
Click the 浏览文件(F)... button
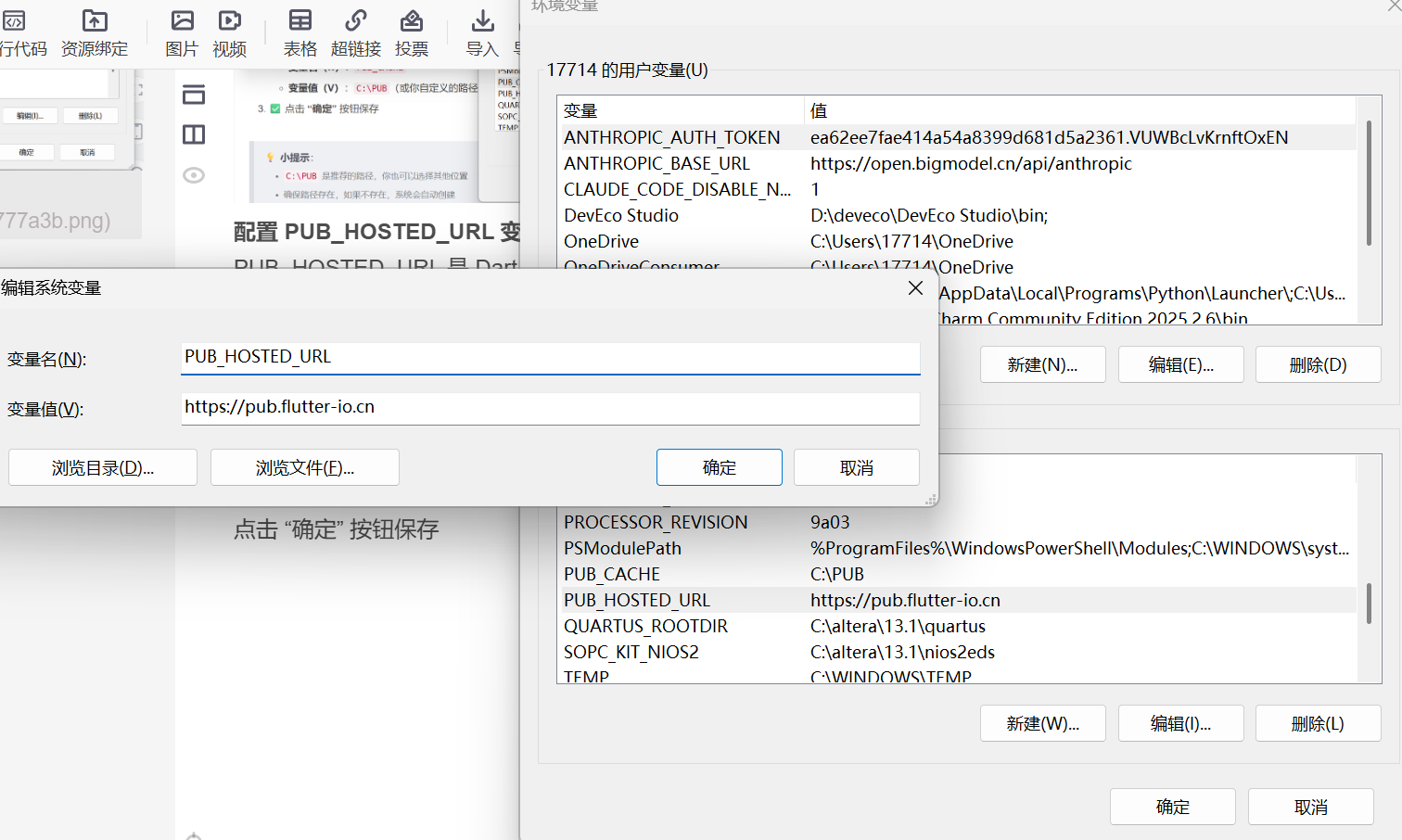tap(305, 467)
